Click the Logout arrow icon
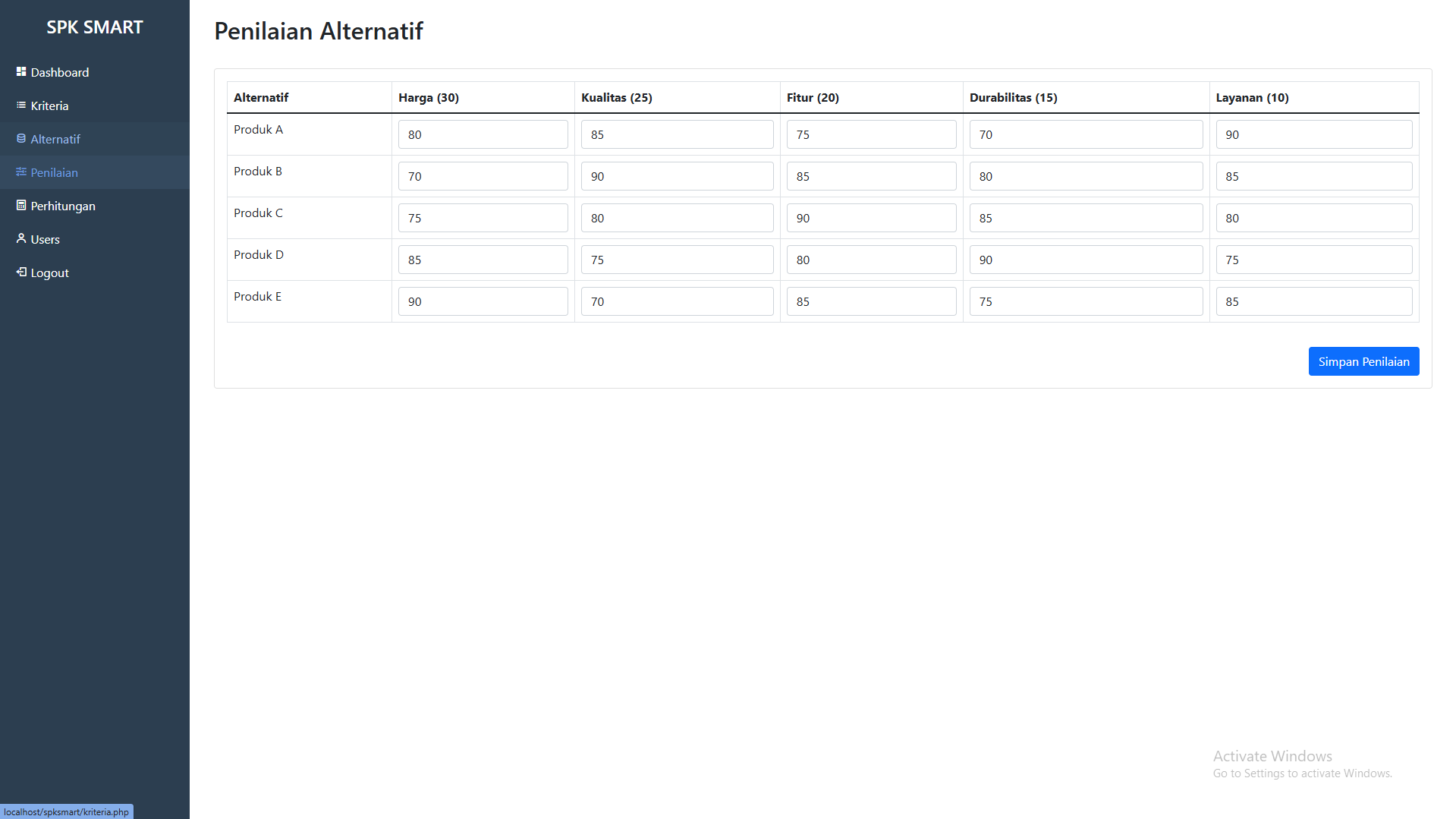 click(x=21, y=272)
